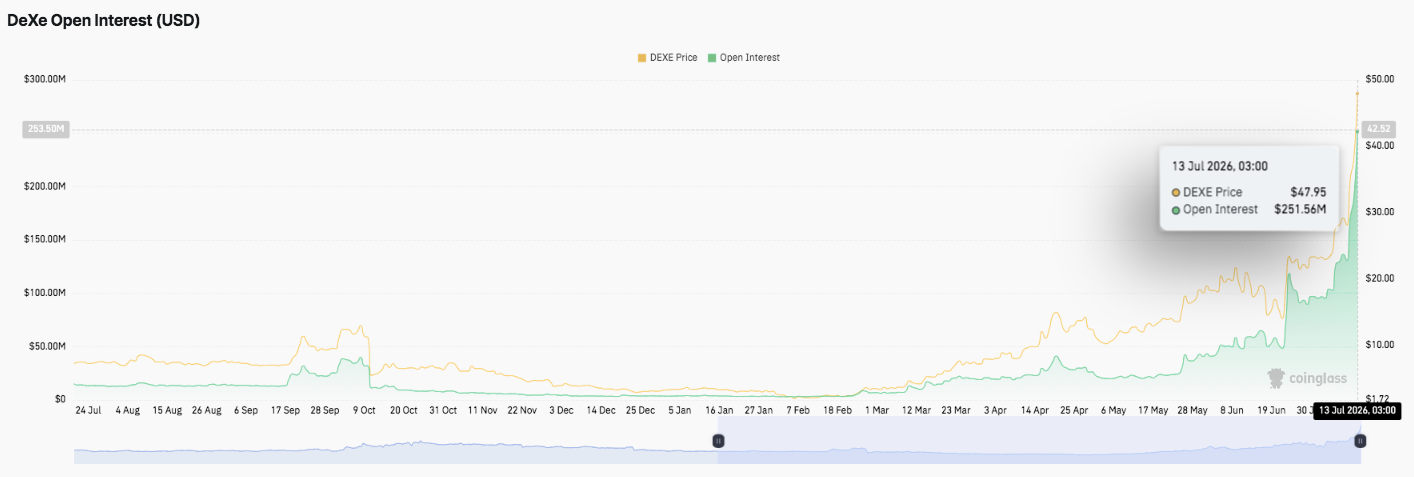This screenshot has width=1414, height=477.
Task: Click the green Open Interest tooltip dot
Action: [x=1176, y=210]
